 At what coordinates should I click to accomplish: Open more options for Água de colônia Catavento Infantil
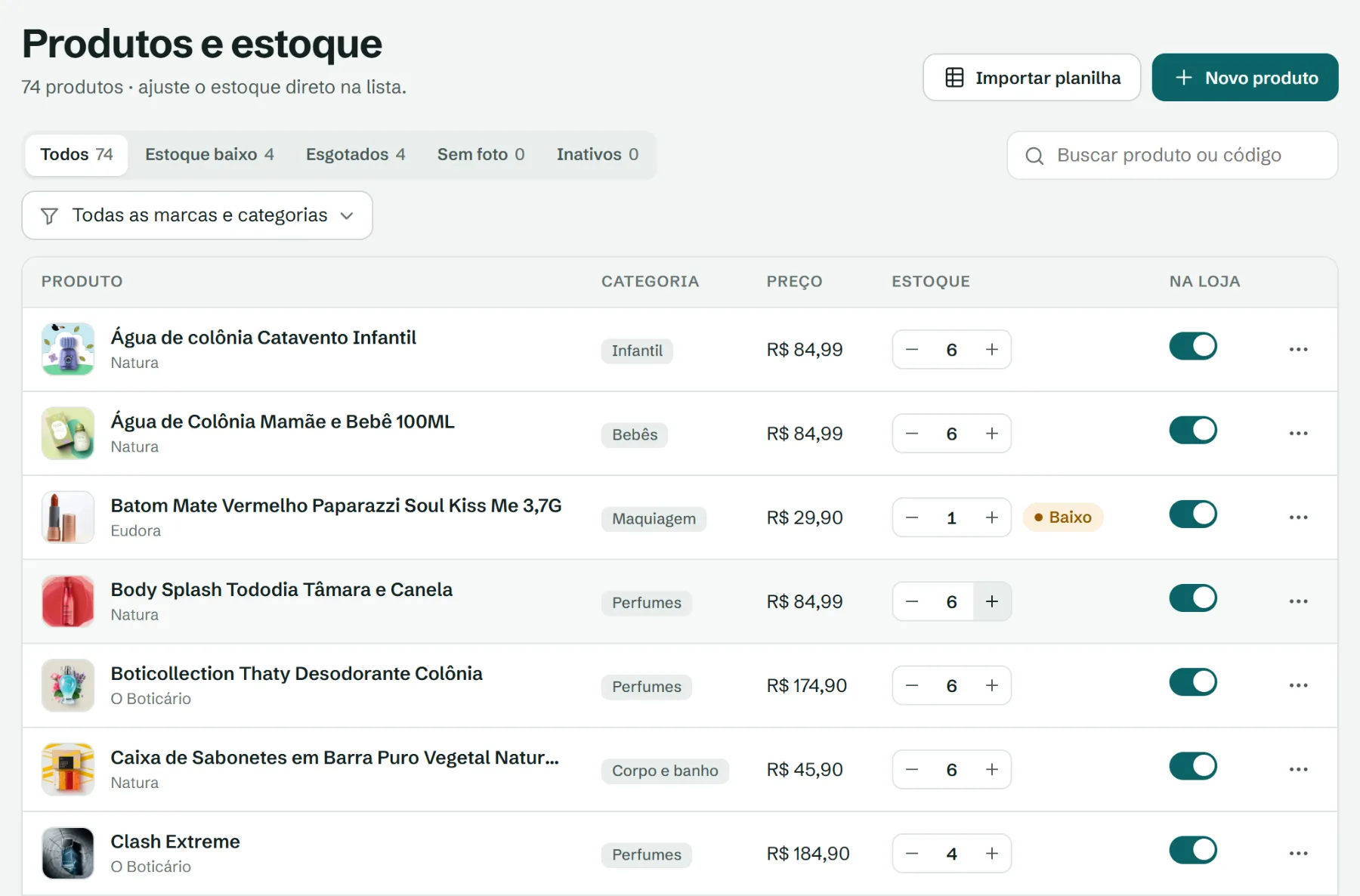1298,349
